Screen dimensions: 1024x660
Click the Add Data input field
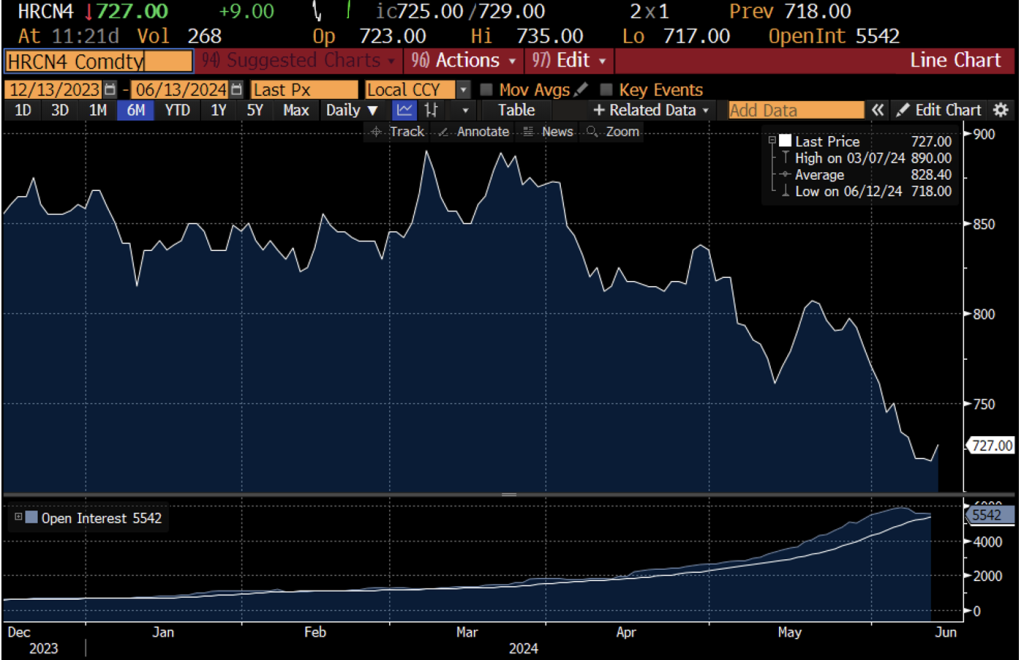click(795, 110)
